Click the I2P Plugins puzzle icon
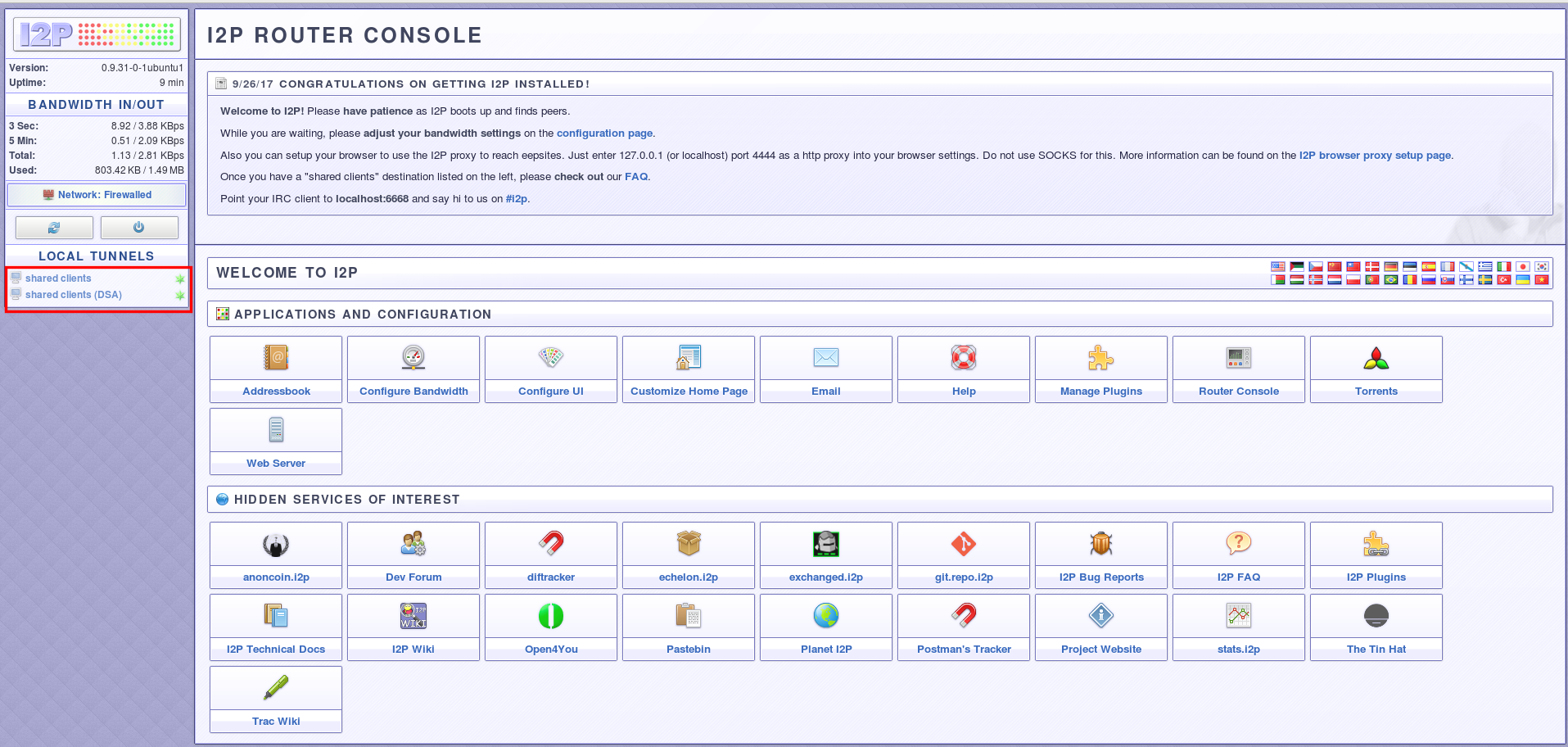The height and width of the screenshot is (747, 1568). click(1376, 544)
